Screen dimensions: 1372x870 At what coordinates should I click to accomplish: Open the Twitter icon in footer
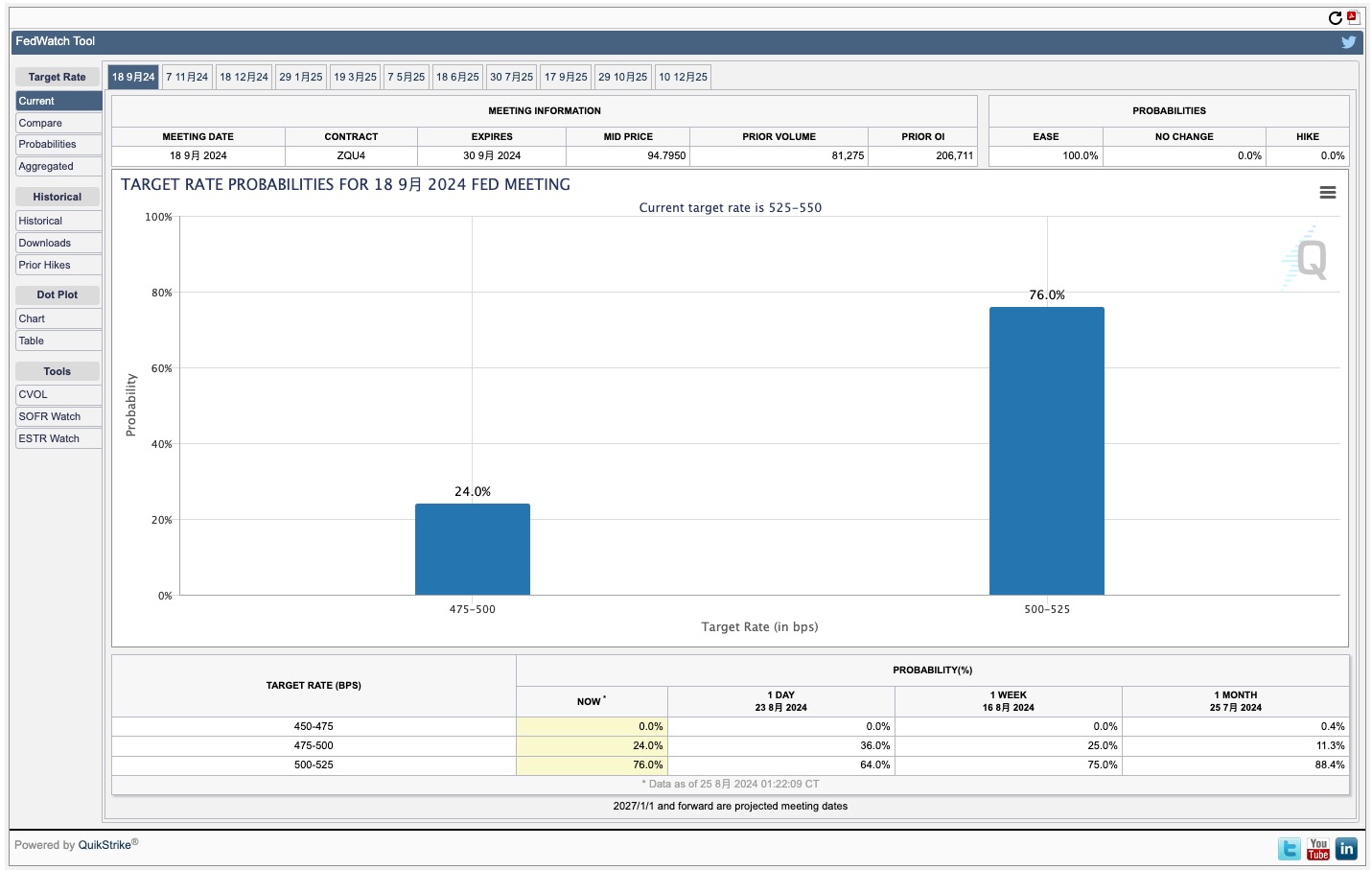[1290, 849]
